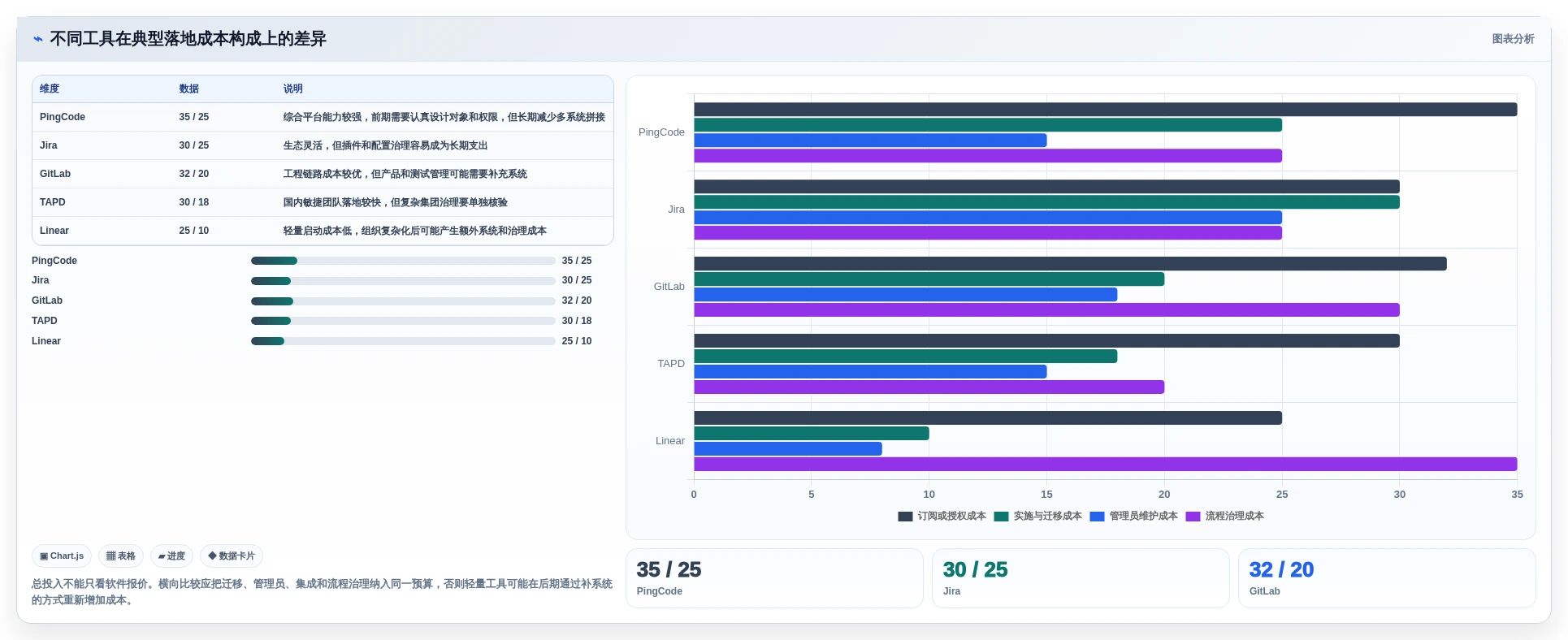Open the GitLab 32 / 20 data card
Screen dimensions: 1568x640
1387,578
